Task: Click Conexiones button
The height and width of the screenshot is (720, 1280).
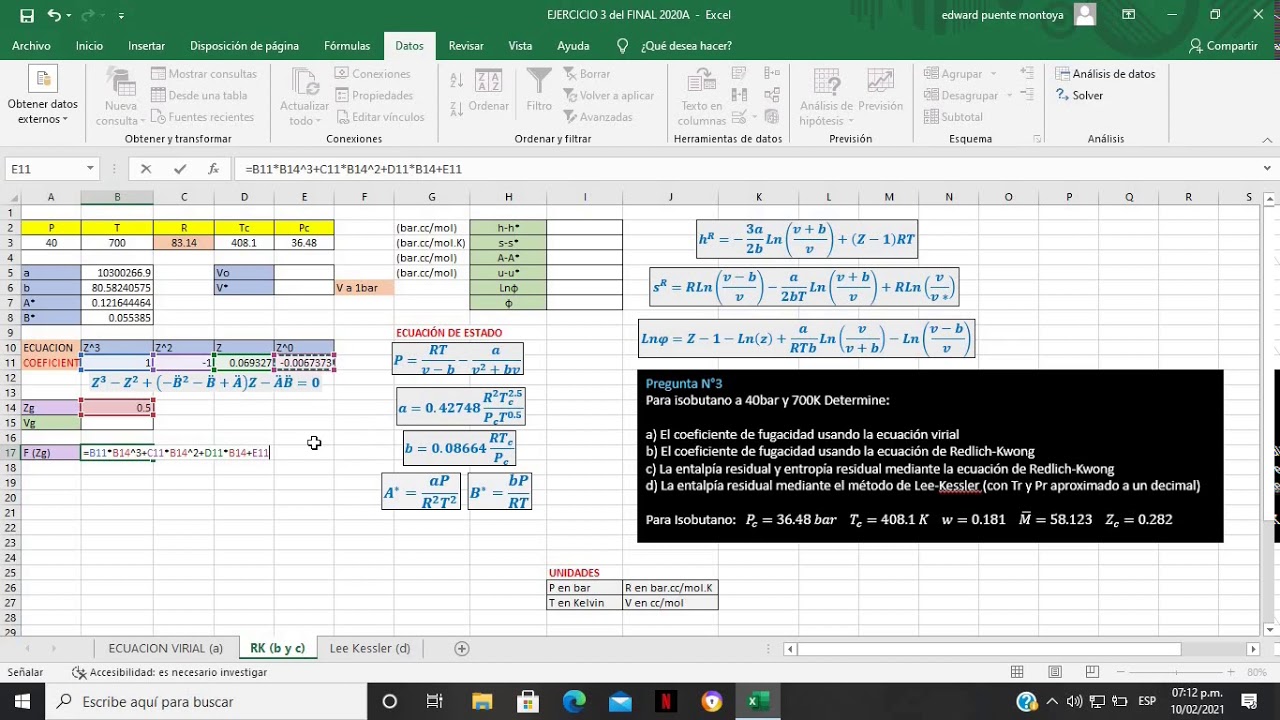Action: pyautogui.click(x=373, y=74)
